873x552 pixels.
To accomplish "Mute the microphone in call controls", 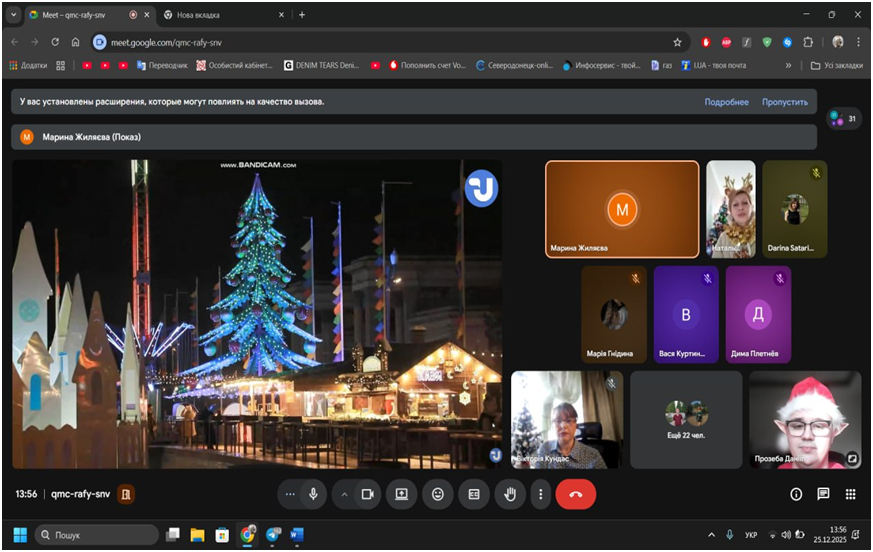I will click(313, 494).
